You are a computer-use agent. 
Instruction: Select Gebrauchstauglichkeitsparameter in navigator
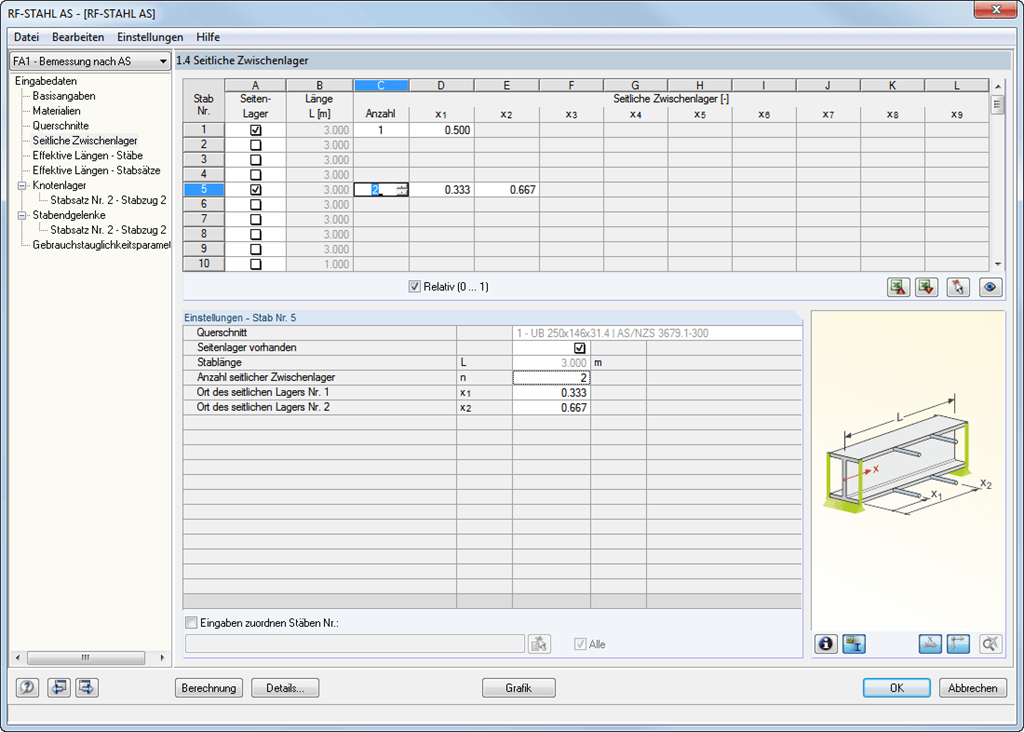pos(101,246)
